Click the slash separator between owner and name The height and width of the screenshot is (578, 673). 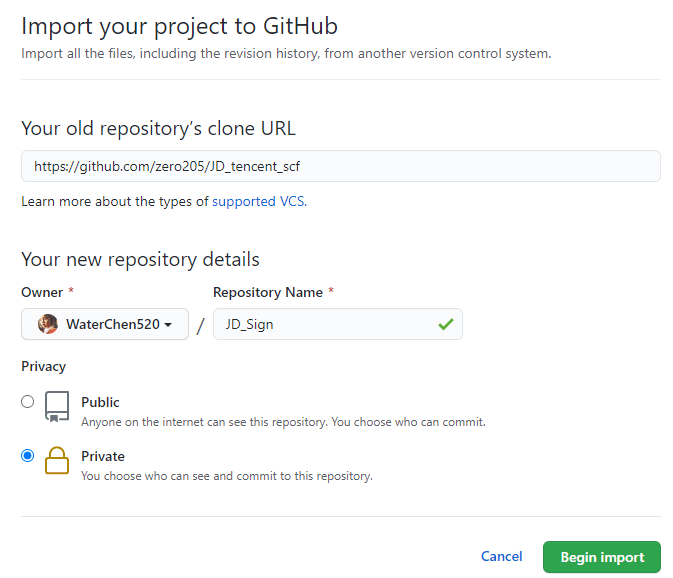point(200,326)
